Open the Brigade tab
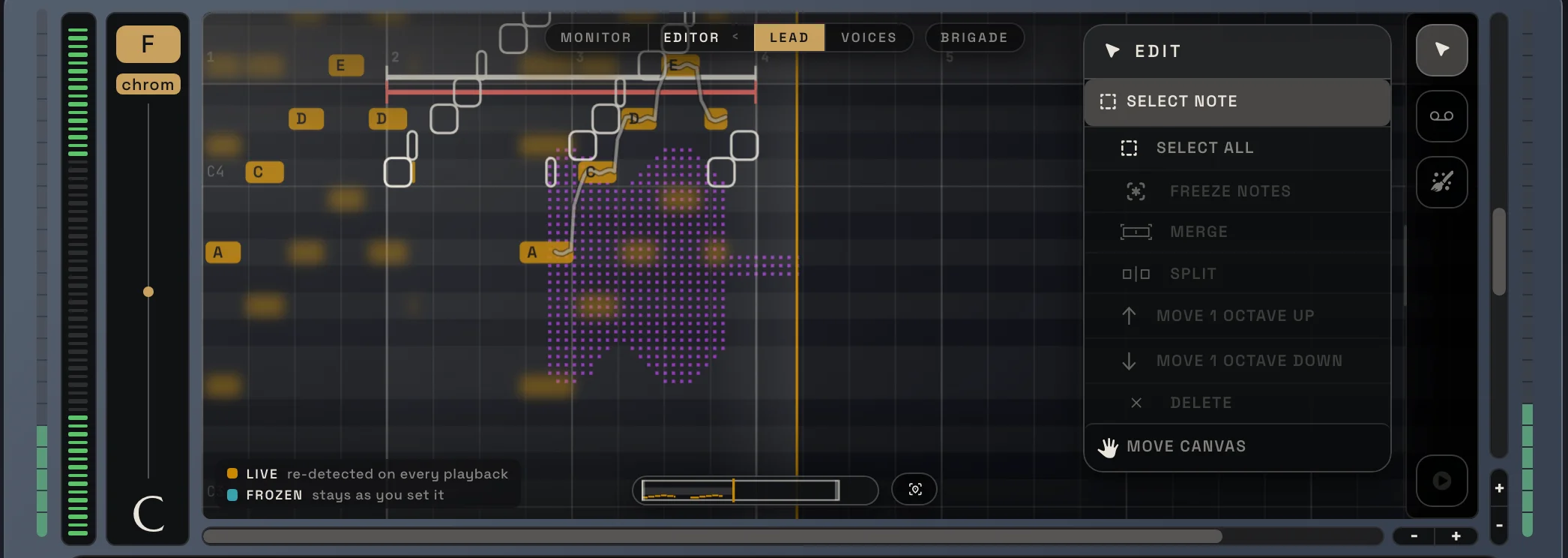The width and height of the screenshot is (1568, 558). point(974,37)
